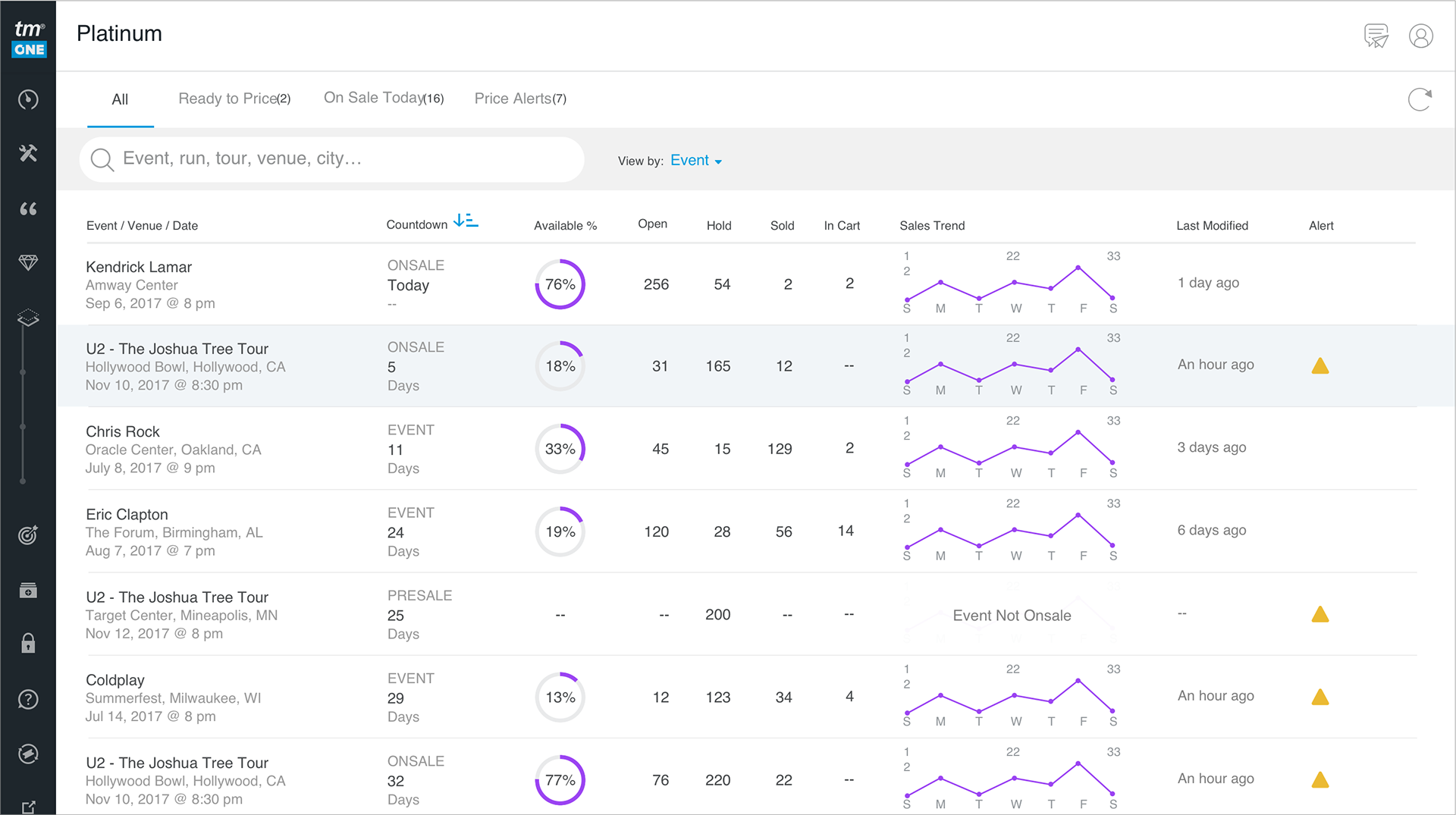
Task: Open the target goal sidebar icon
Action: pyautogui.click(x=28, y=535)
